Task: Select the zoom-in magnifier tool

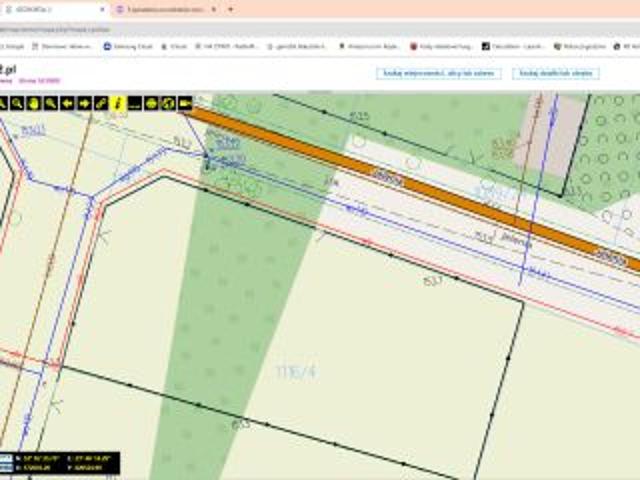Action: pos(17,103)
